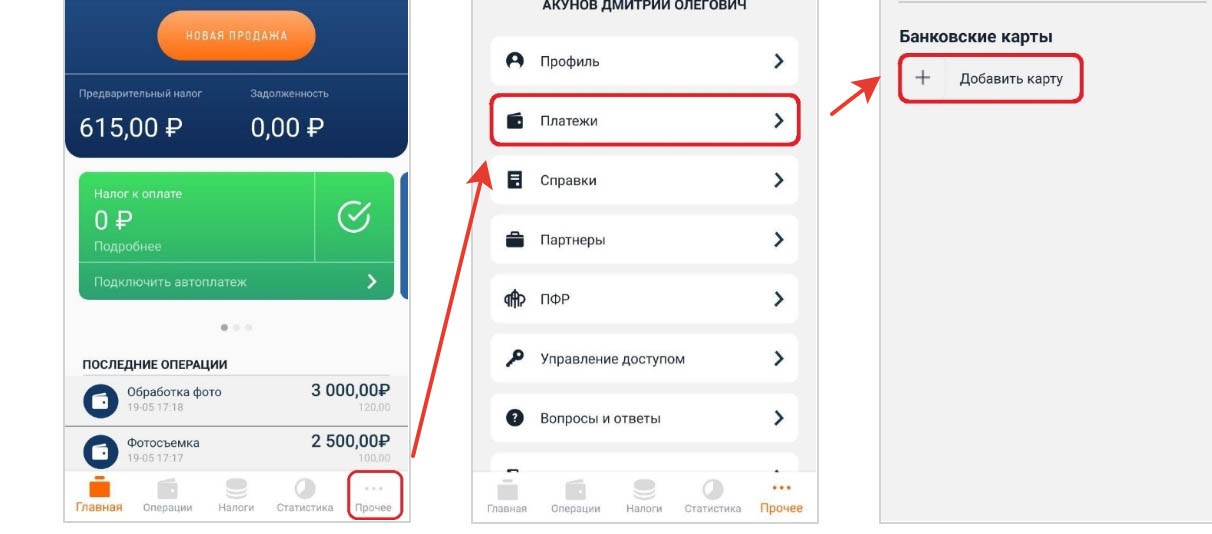Tap the orange Новая продажа button
1212x534 pixels.
coord(236,36)
